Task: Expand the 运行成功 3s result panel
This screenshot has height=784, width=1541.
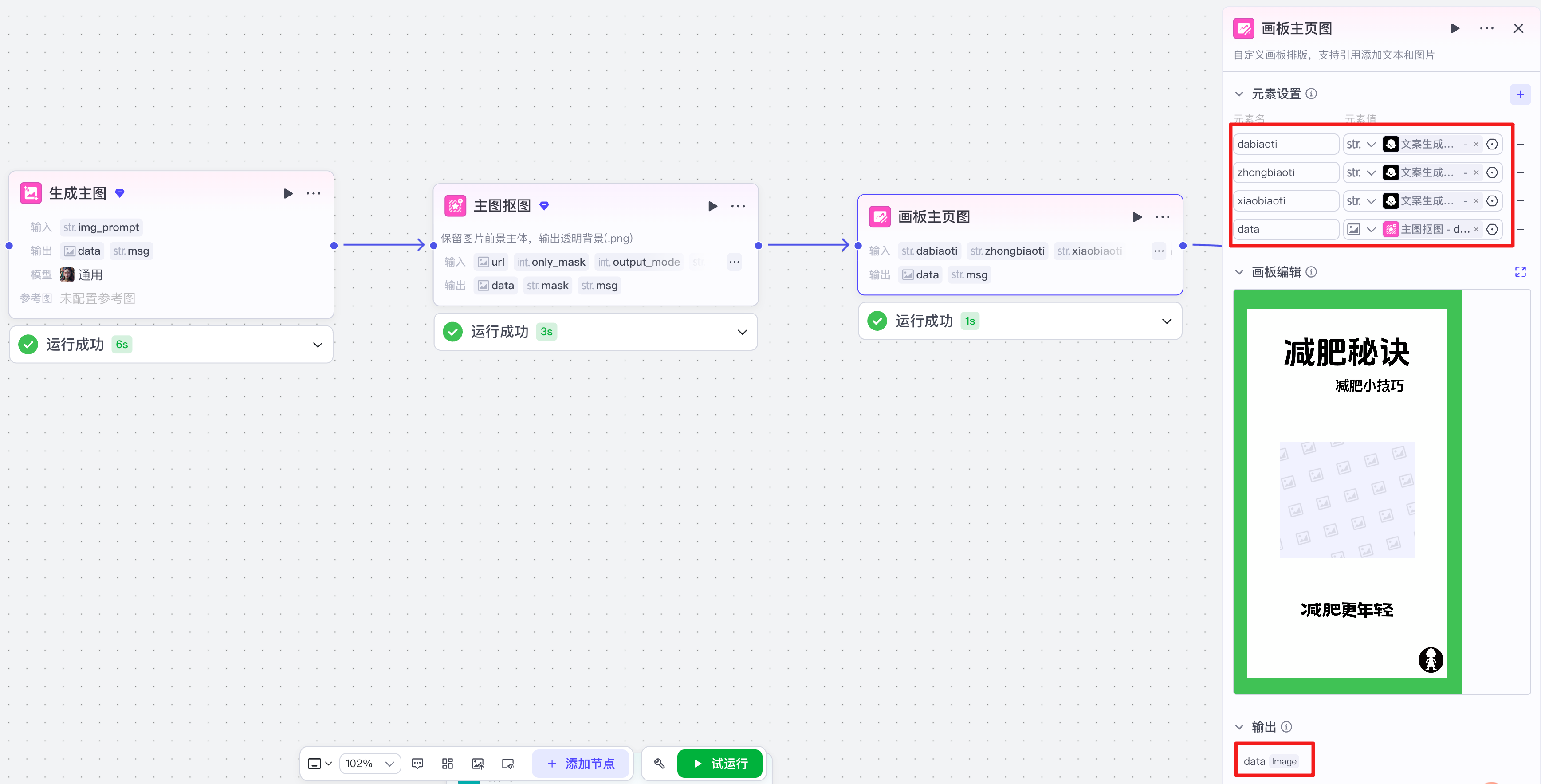Action: pyautogui.click(x=742, y=332)
